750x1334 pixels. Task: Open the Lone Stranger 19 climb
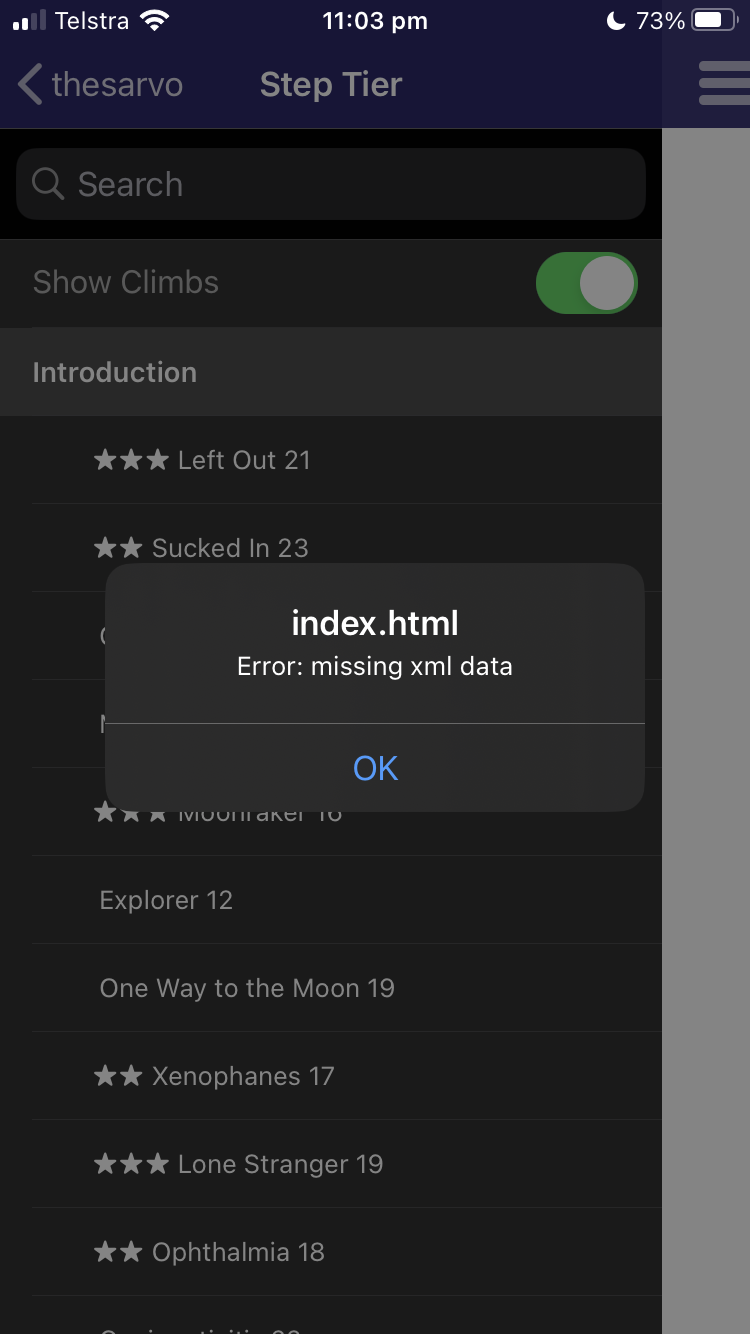[x=280, y=1164]
